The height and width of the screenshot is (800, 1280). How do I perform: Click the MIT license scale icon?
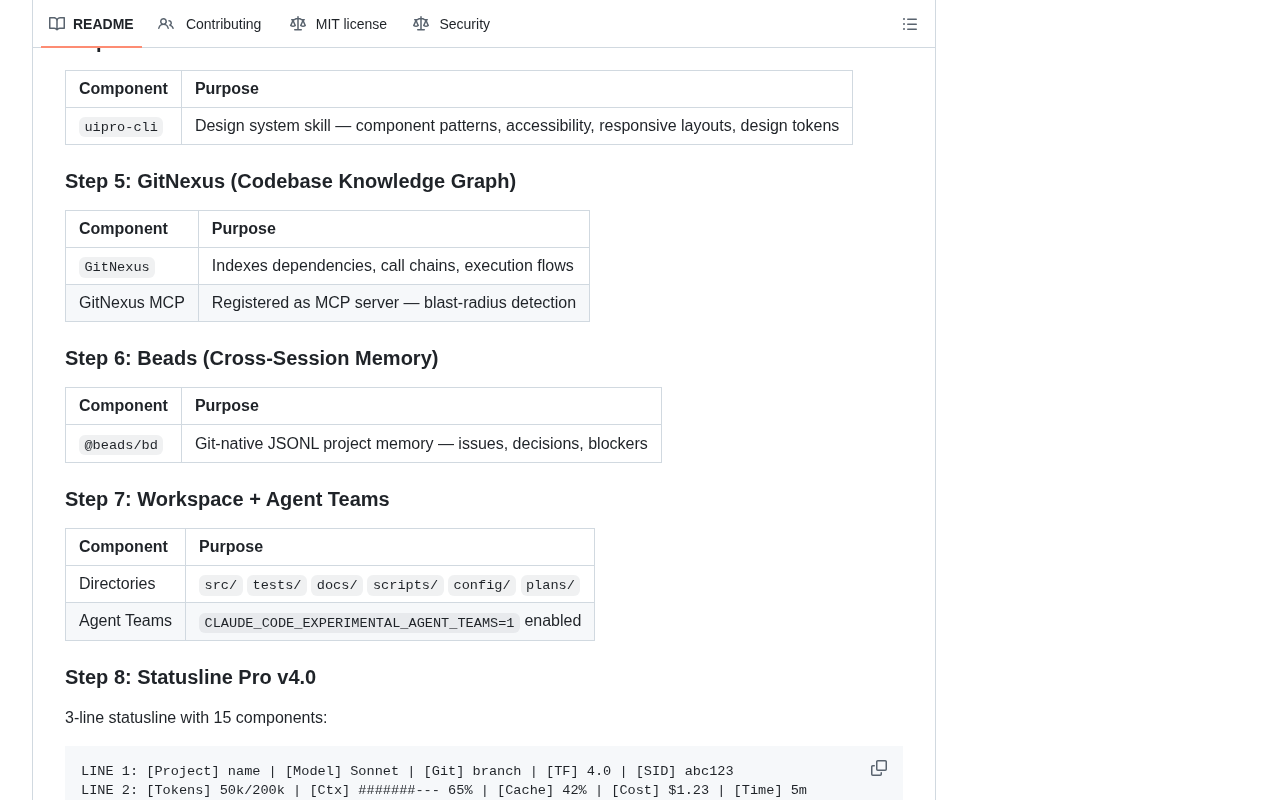[x=298, y=24]
